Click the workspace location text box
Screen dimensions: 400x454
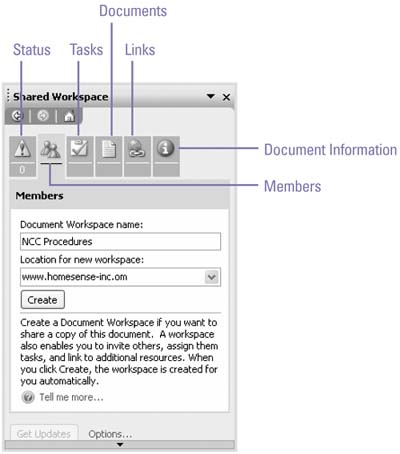coord(113,277)
